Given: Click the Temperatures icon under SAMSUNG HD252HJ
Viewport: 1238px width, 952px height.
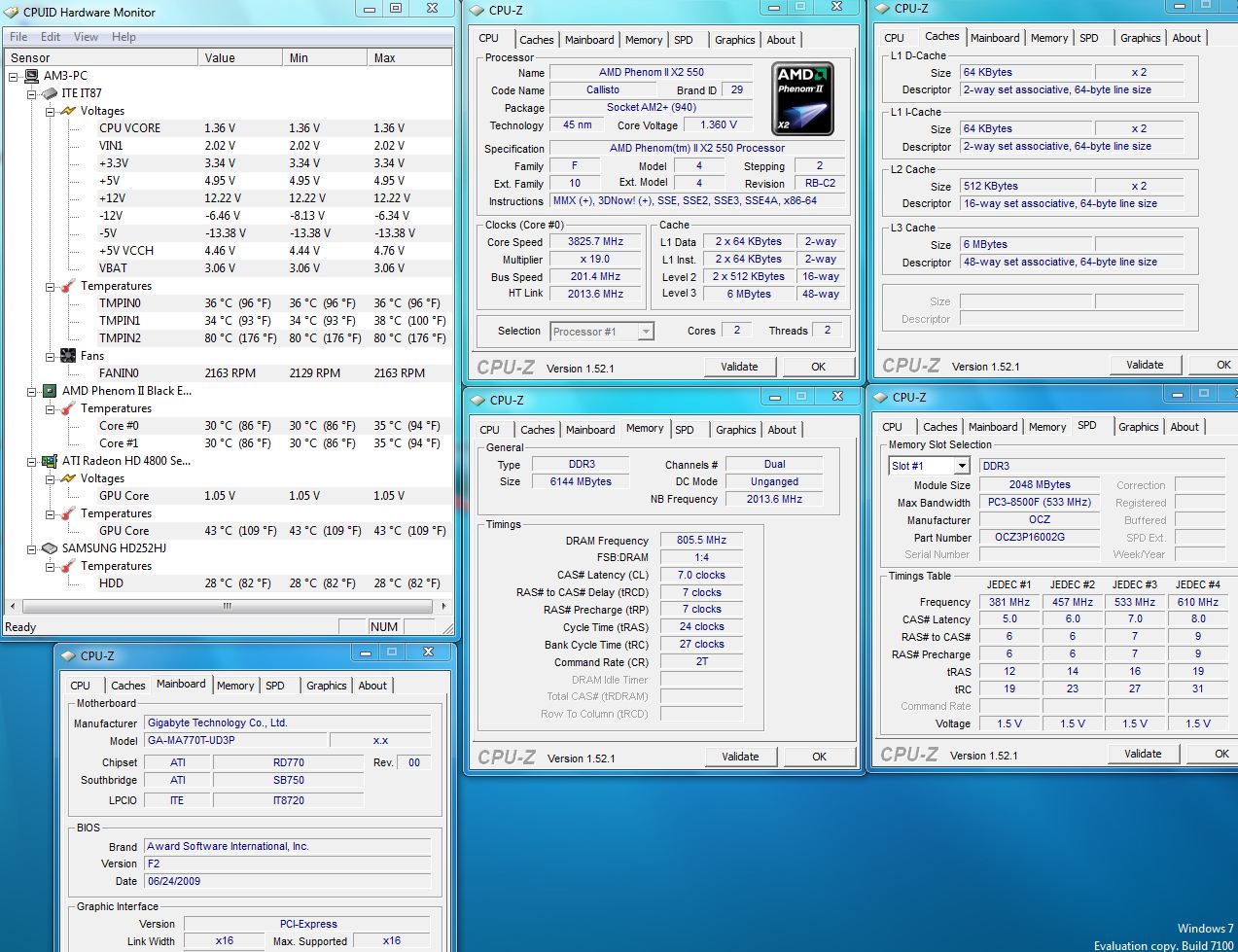Looking at the screenshot, I should point(68,566).
